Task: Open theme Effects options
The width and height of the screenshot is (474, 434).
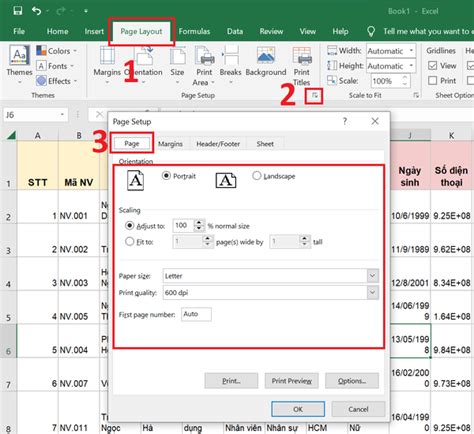Action: [x=57, y=81]
